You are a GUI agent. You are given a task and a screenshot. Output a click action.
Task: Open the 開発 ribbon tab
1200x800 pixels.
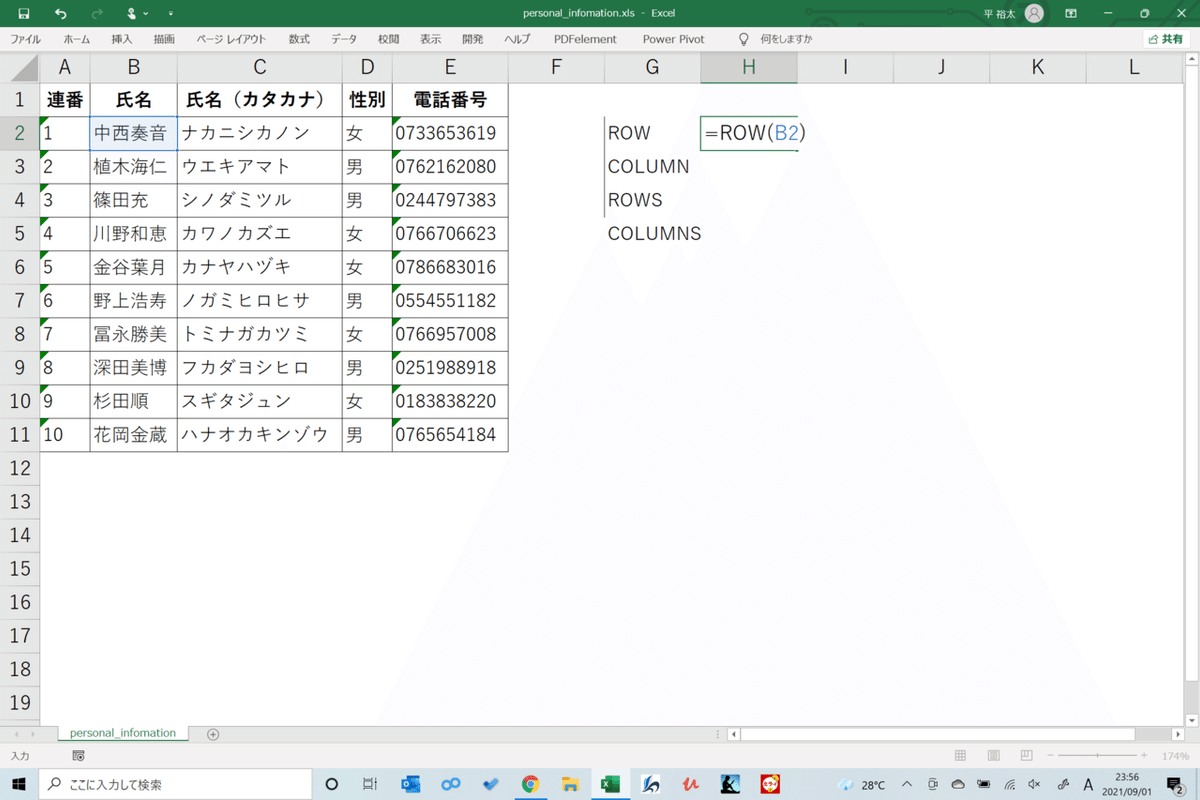point(473,39)
